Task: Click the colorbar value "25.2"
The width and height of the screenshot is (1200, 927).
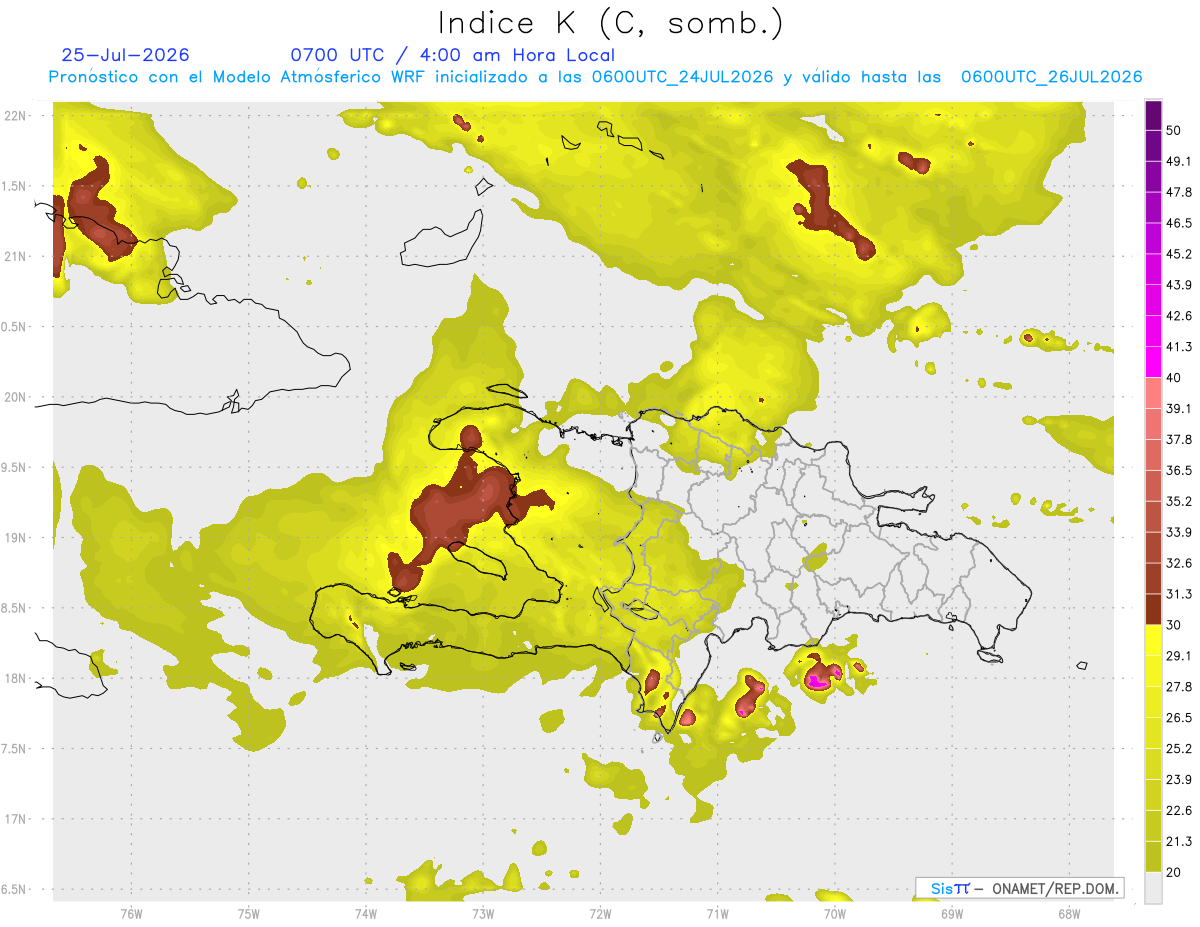Action: click(x=1179, y=749)
